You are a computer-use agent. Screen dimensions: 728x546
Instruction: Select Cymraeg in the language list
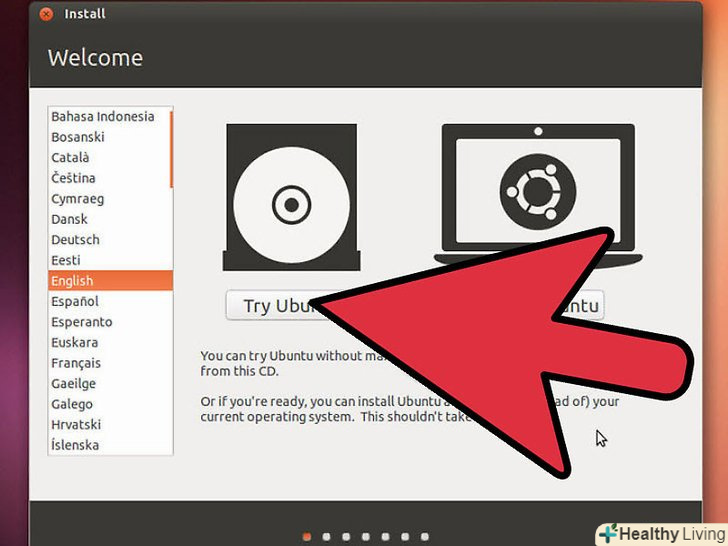click(109, 199)
